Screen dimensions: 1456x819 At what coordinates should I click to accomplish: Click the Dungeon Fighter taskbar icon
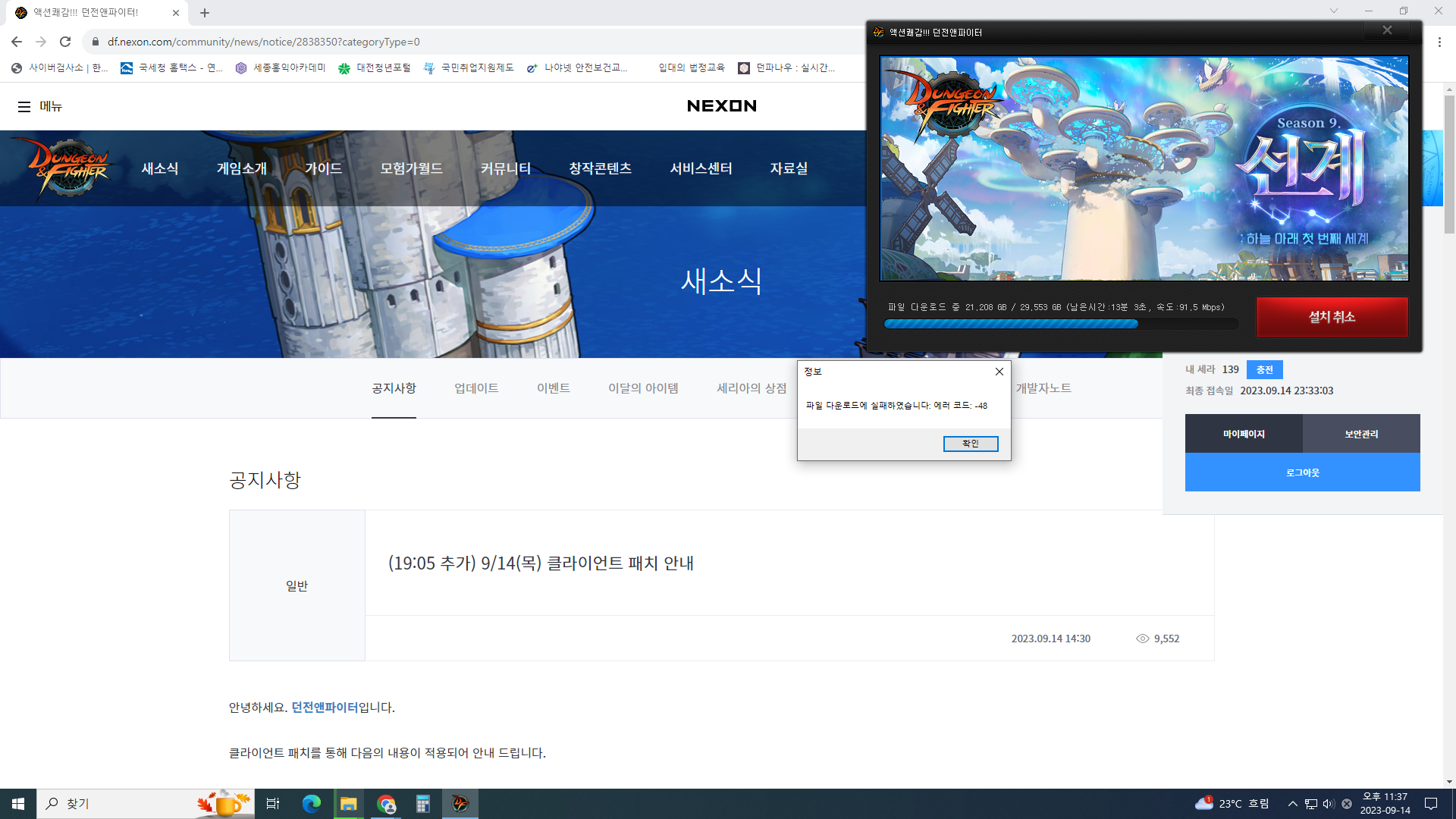click(460, 804)
